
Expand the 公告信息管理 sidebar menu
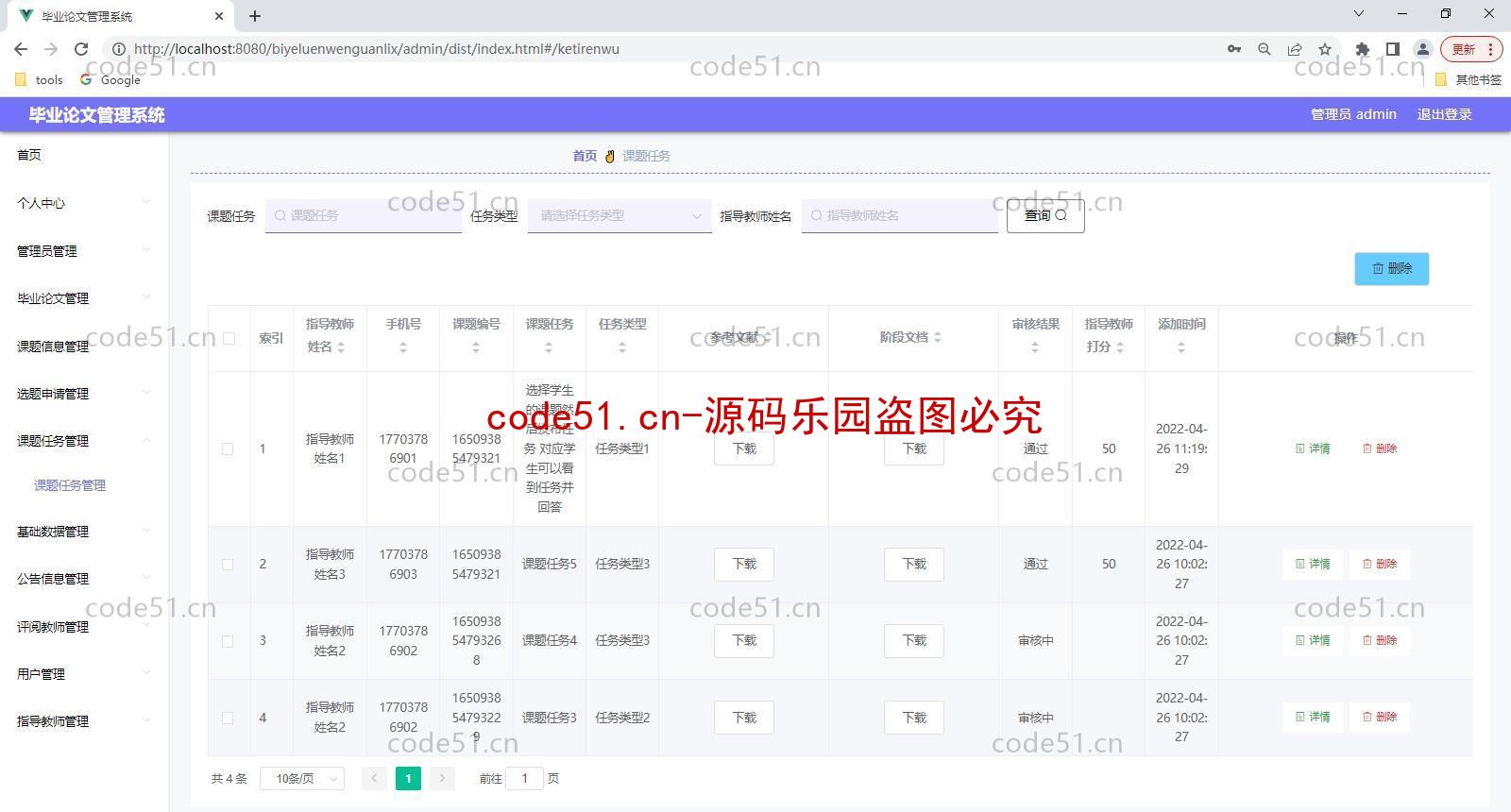coord(84,578)
